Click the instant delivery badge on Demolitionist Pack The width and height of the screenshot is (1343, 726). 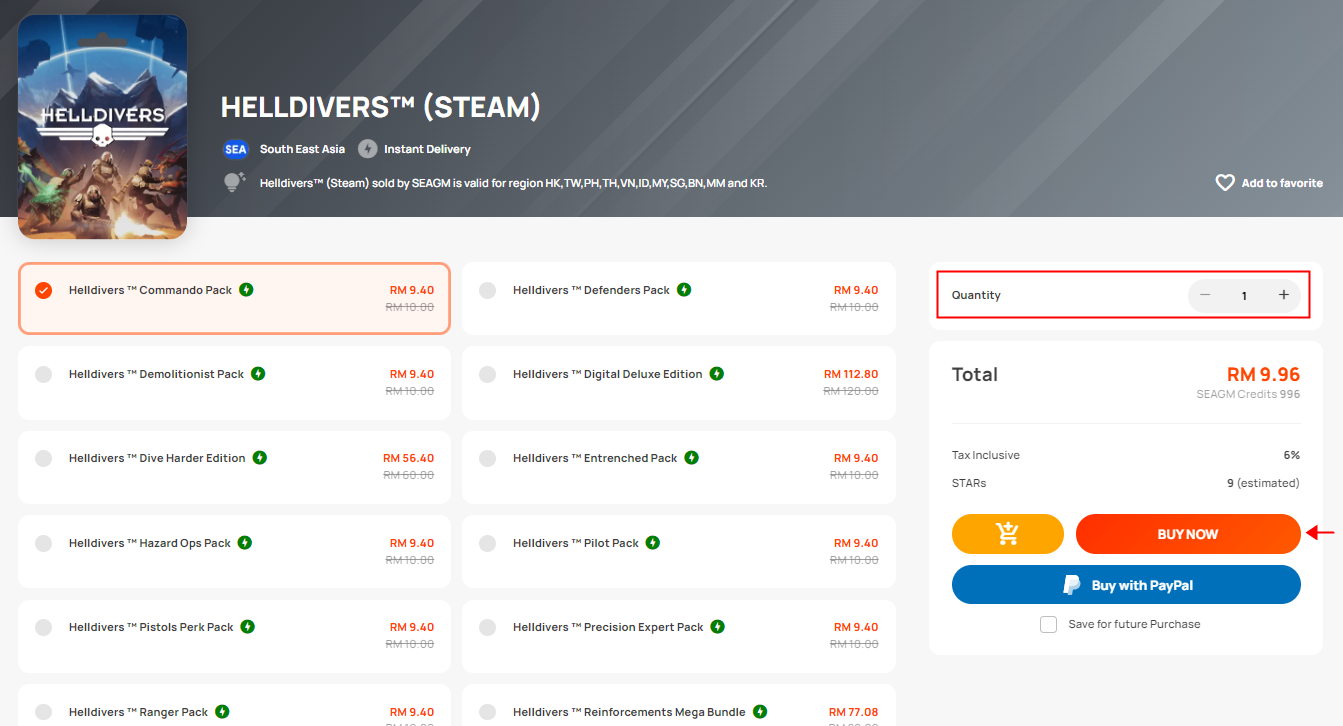(x=258, y=374)
